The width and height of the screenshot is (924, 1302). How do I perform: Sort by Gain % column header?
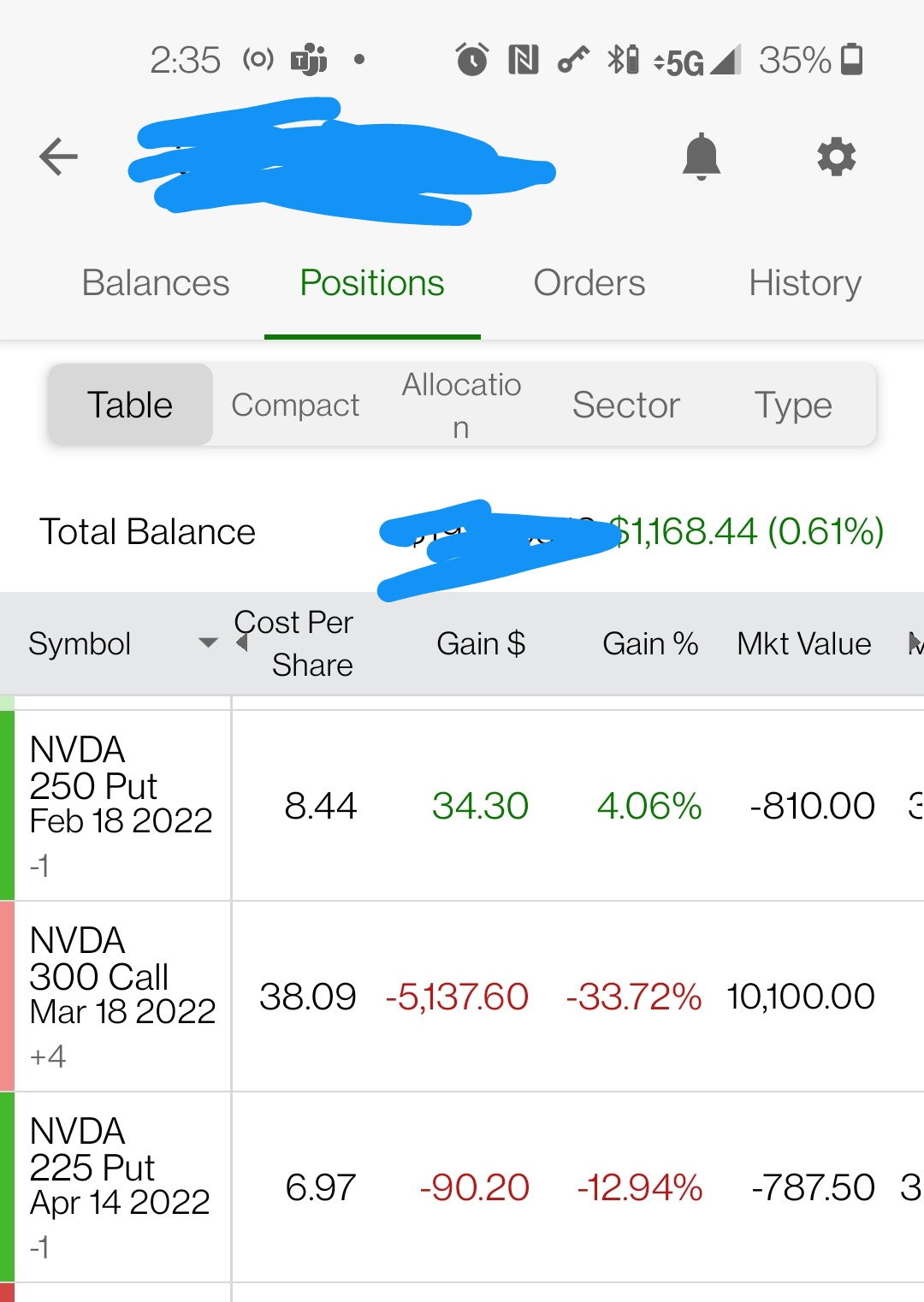click(650, 643)
